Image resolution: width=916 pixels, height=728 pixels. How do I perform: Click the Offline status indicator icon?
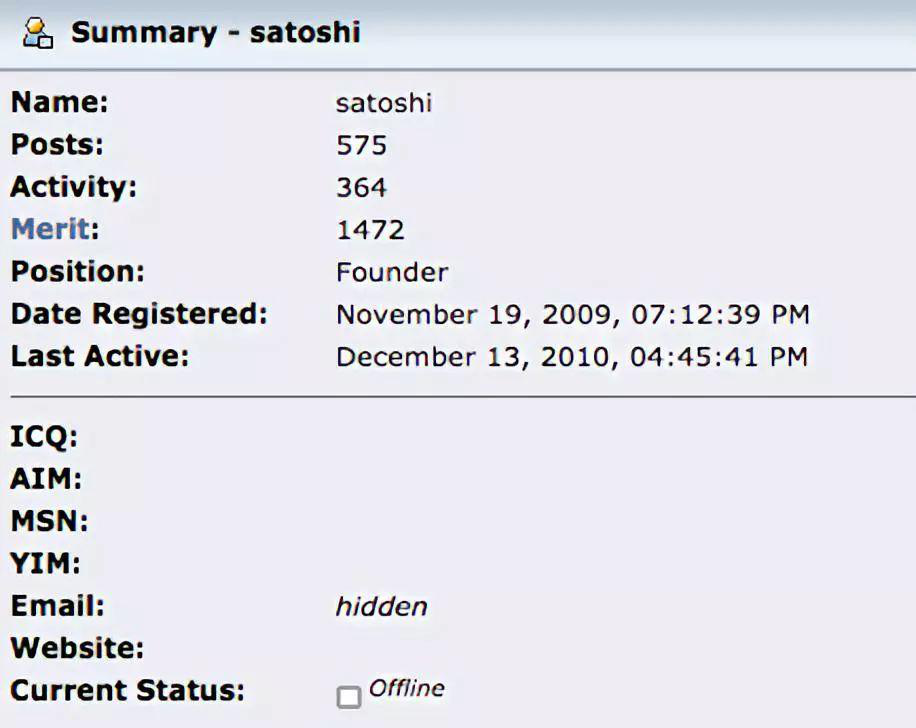349,697
